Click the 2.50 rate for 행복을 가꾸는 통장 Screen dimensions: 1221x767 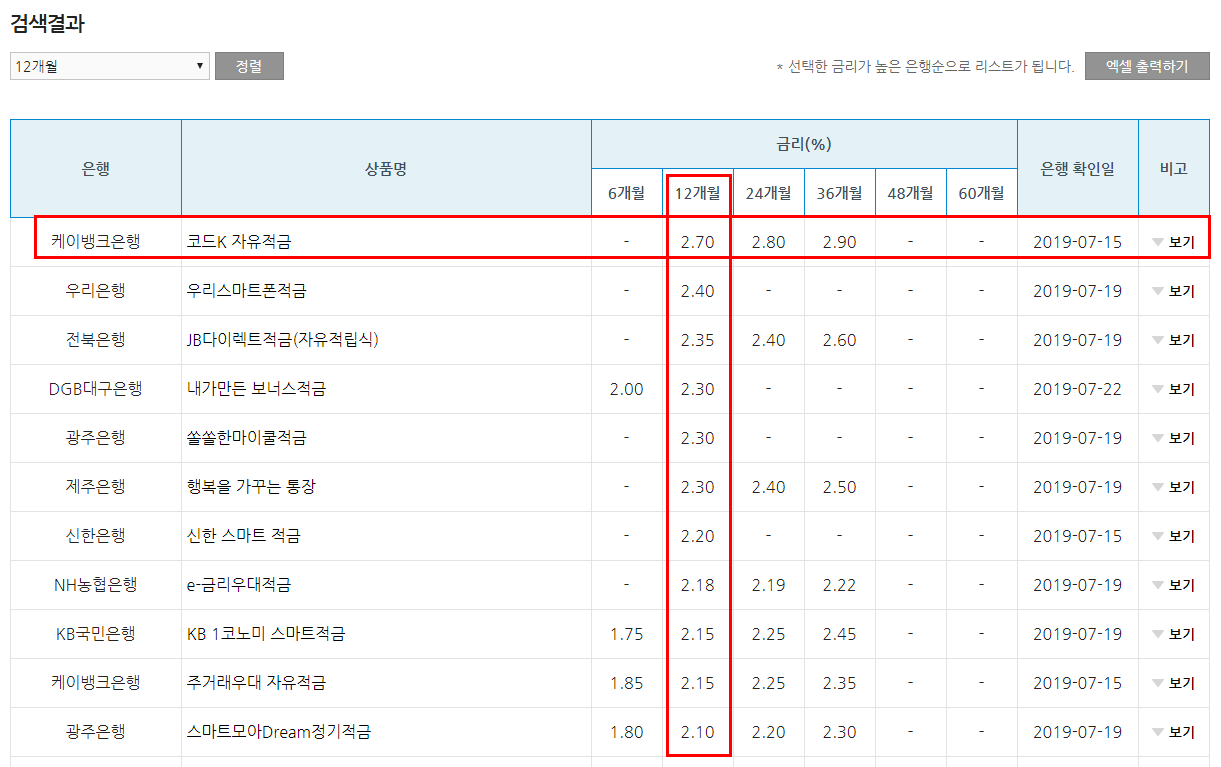[x=840, y=487]
